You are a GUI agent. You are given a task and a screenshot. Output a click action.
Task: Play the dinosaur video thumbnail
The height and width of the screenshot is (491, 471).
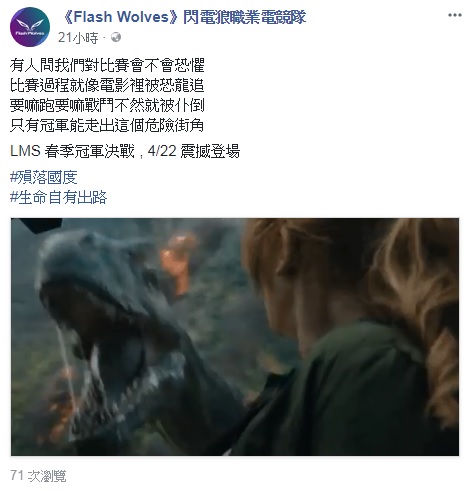pos(235,337)
